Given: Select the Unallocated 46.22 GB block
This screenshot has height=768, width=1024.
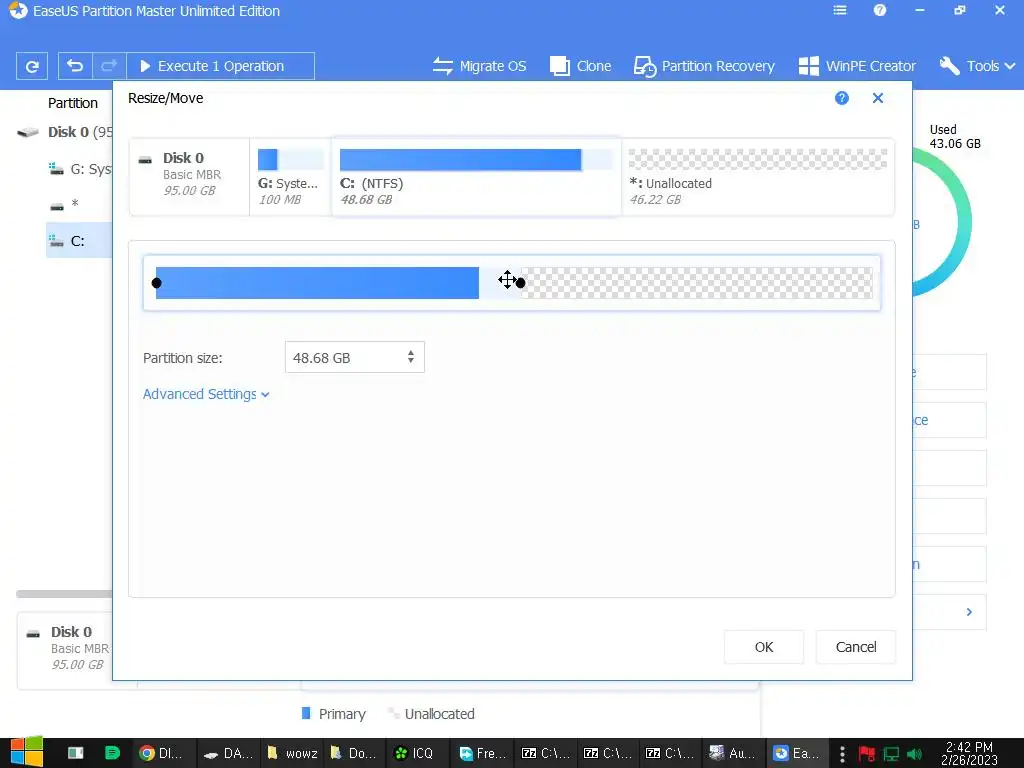Looking at the screenshot, I should tap(758, 176).
